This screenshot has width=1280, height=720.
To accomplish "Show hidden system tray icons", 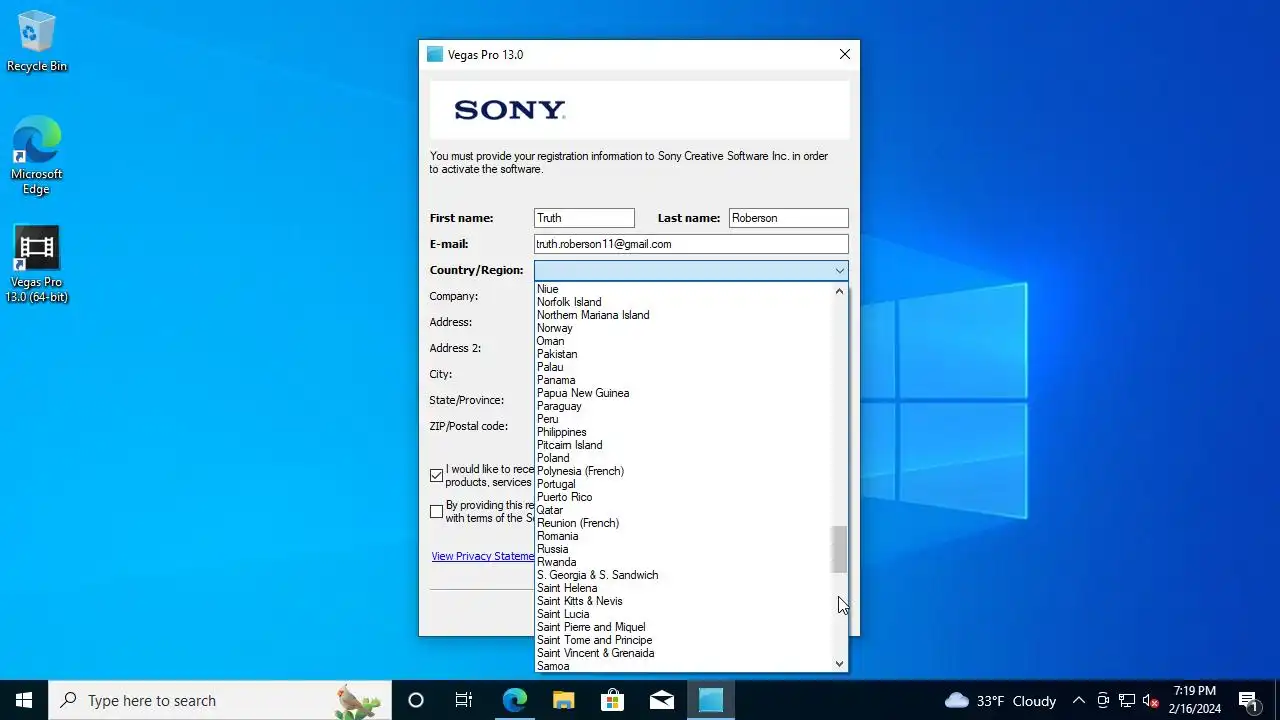I will point(1078,700).
